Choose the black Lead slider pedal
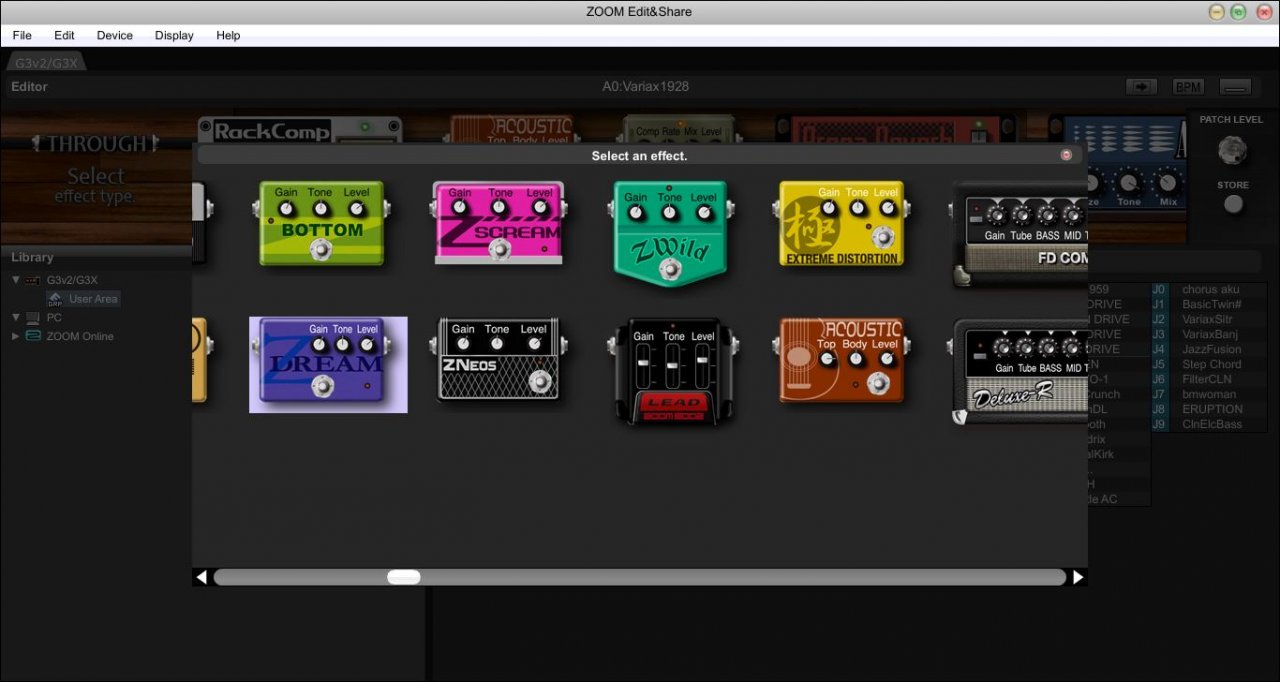1280x682 pixels. pyautogui.click(x=674, y=371)
